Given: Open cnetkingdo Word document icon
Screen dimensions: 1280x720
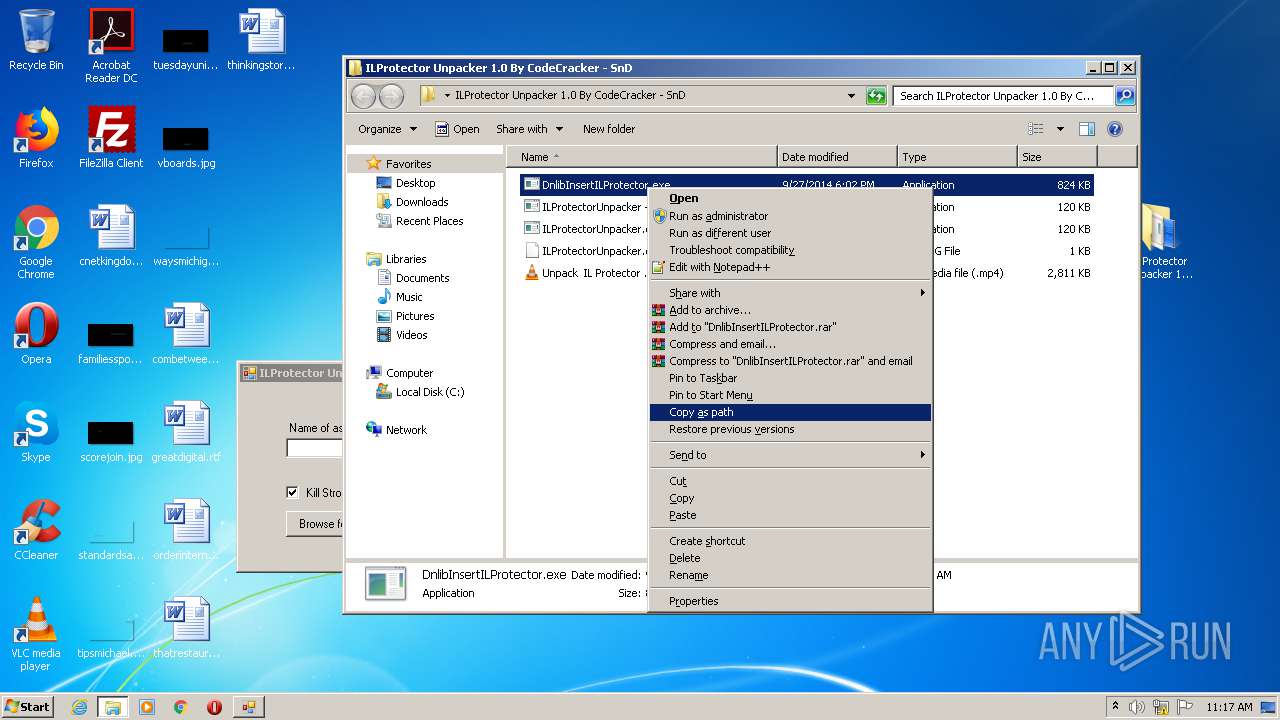Looking at the screenshot, I should [x=111, y=236].
